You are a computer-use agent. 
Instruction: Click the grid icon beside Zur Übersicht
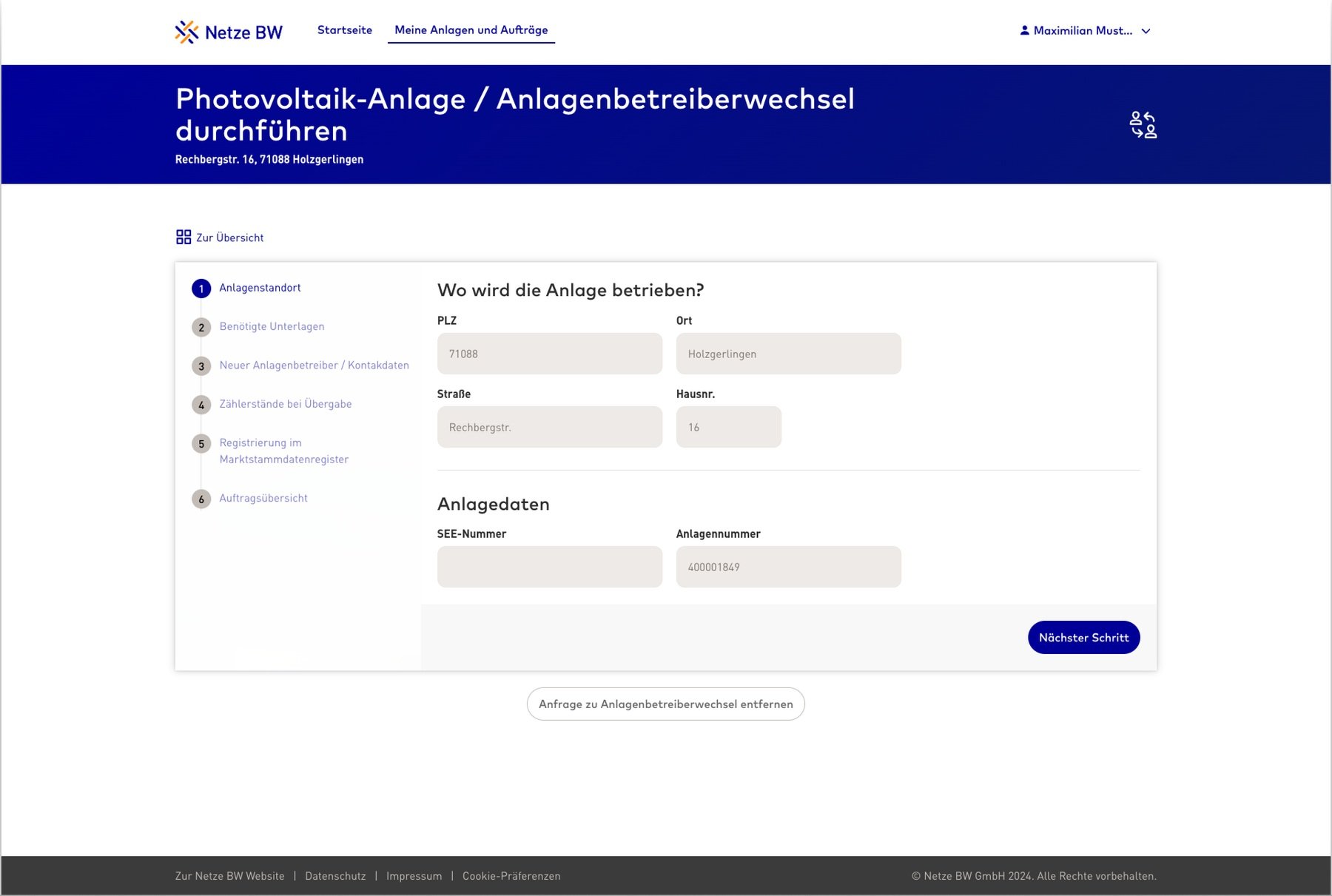[184, 237]
